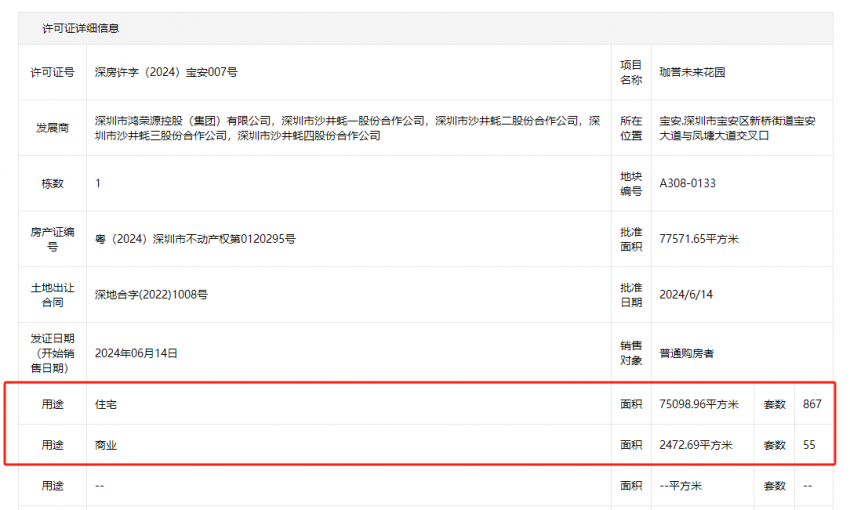850x510 pixels.
Task: Click the 栋数 label cell
Action: [x=53, y=184]
